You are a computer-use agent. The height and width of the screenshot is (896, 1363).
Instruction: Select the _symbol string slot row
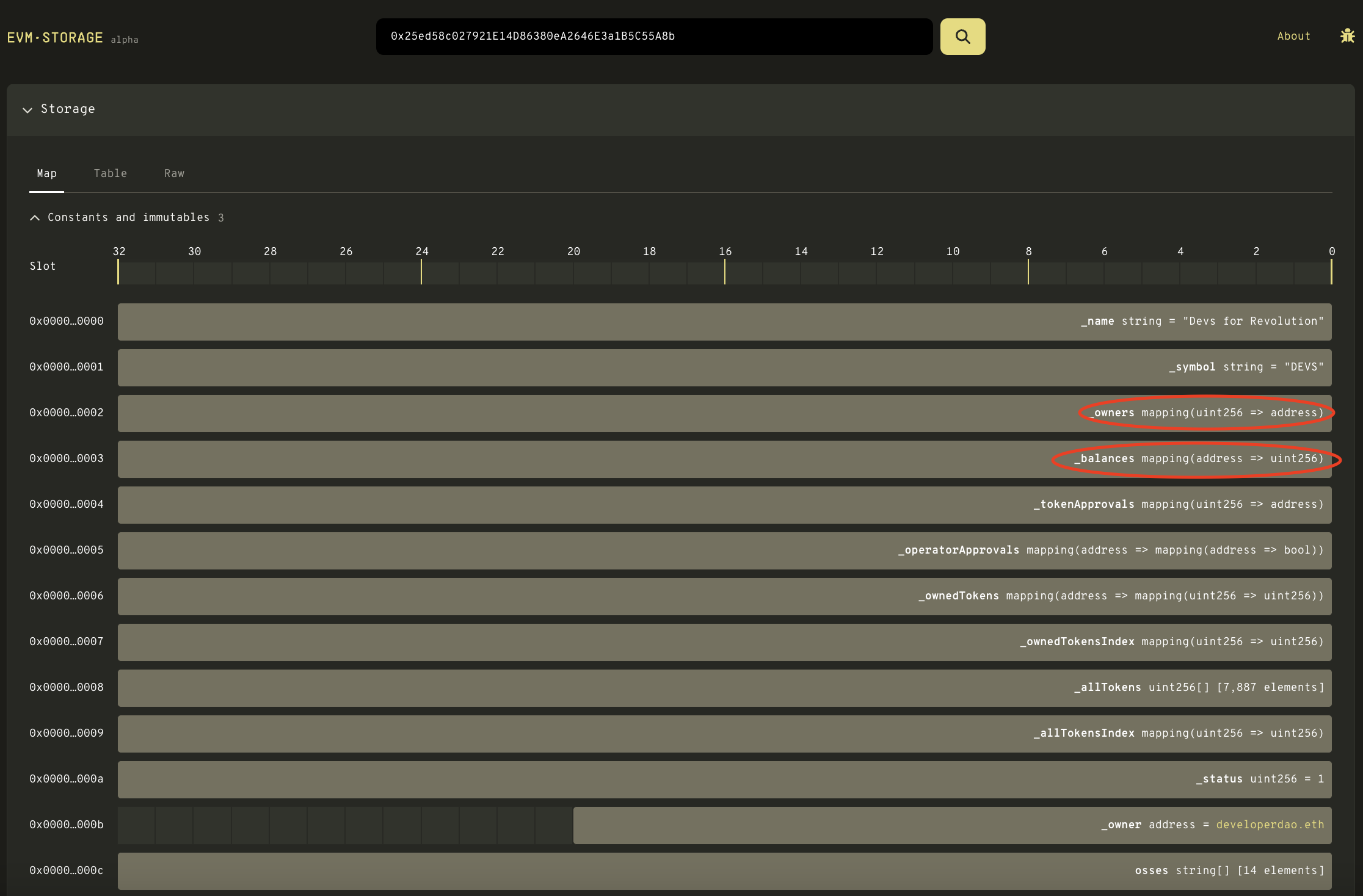point(724,367)
